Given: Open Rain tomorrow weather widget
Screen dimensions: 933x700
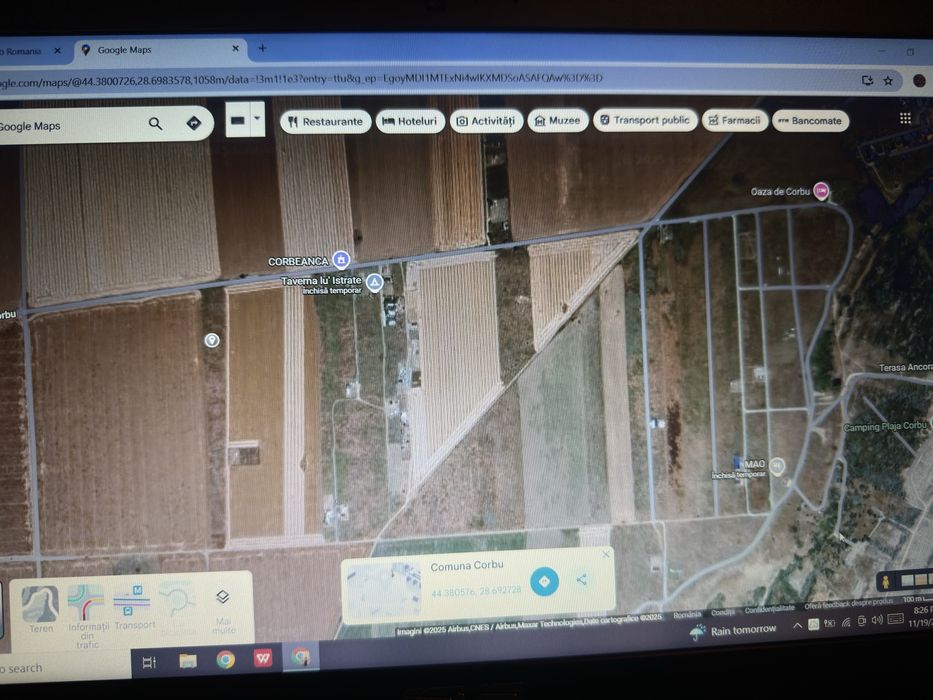Looking at the screenshot, I should pyautogui.click(x=733, y=631).
